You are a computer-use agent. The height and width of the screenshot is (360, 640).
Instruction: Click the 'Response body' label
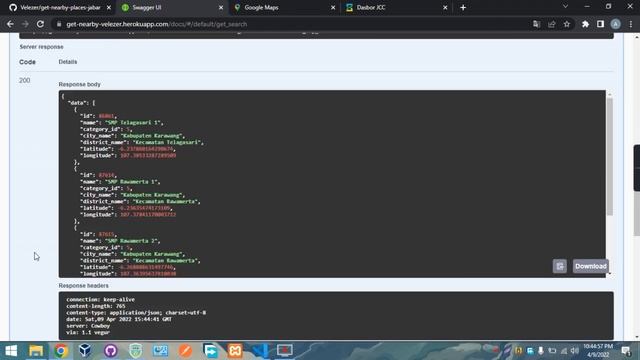pos(80,84)
